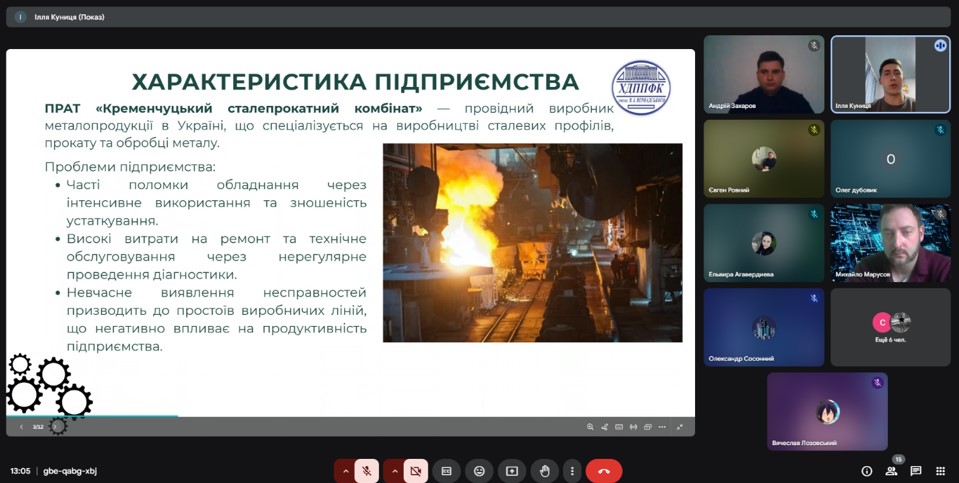Click muted mic icon on Андрій Захаров tile
Image resolution: width=959 pixels, height=483 pixels.
point(813,45)
